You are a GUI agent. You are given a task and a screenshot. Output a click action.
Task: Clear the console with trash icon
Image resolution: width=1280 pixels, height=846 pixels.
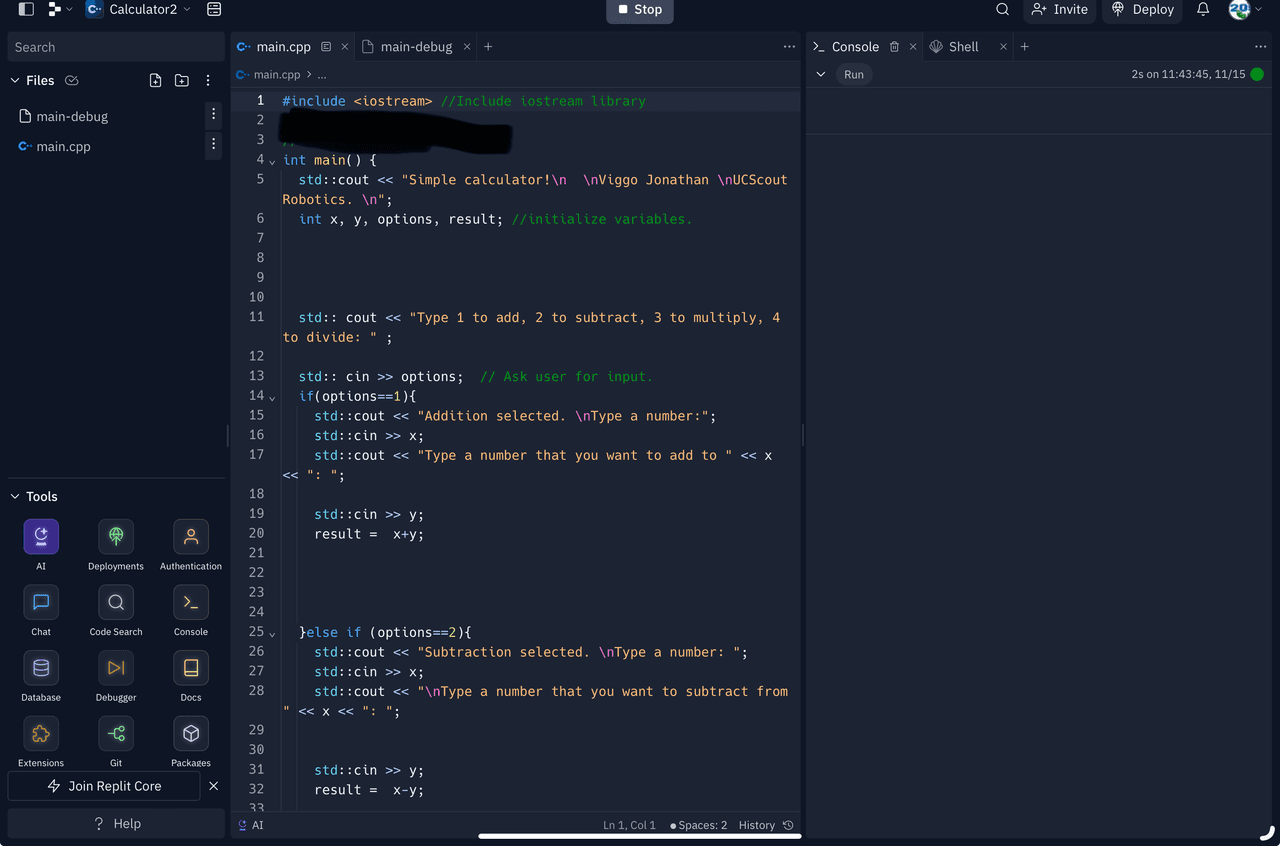pyautogui.click(x=894, y=47)
